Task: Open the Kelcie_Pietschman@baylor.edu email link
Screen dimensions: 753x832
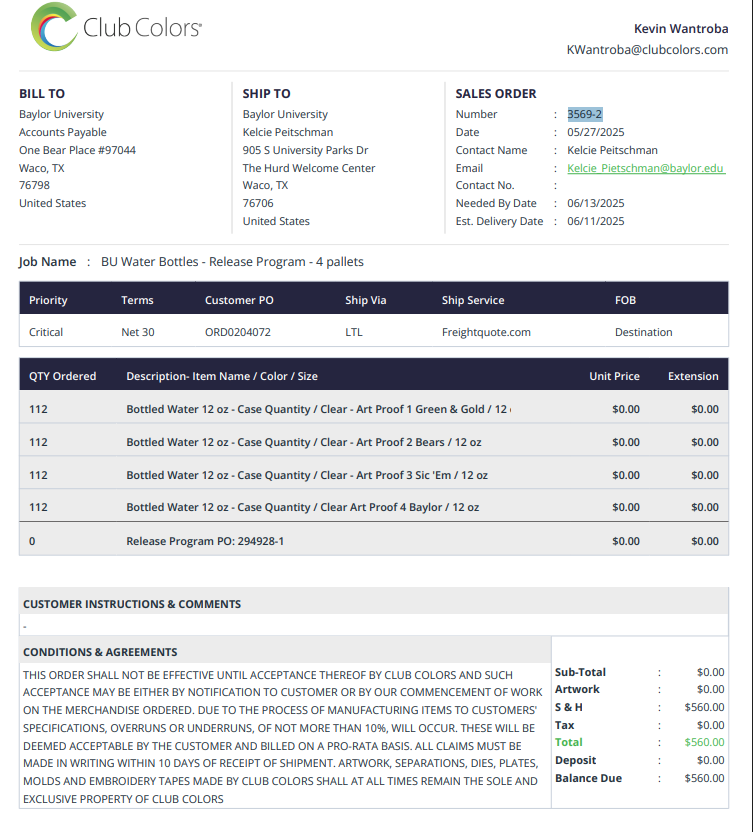Action: pos(646,168)
